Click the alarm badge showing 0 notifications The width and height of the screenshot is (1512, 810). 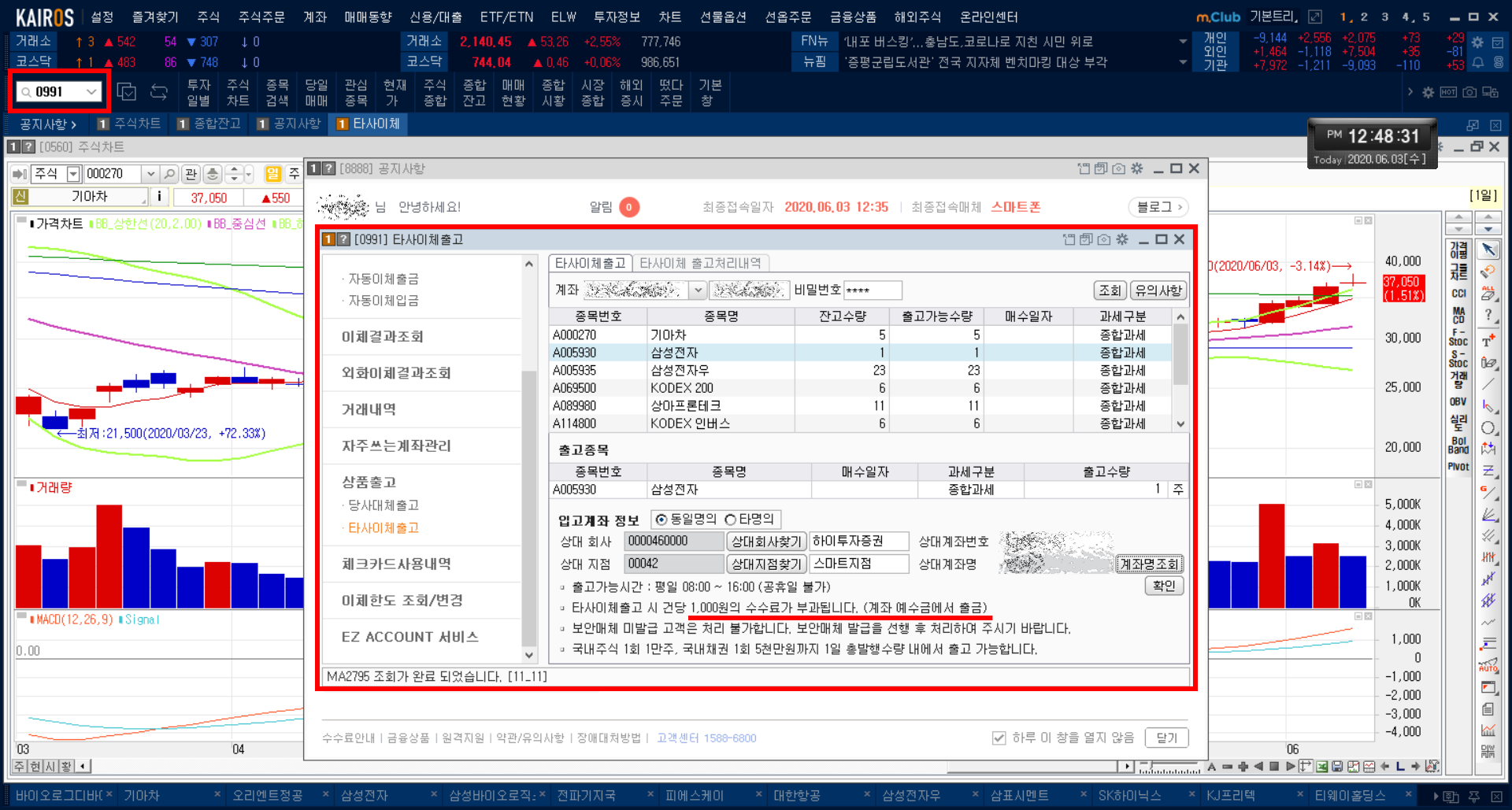pos(628,207)
